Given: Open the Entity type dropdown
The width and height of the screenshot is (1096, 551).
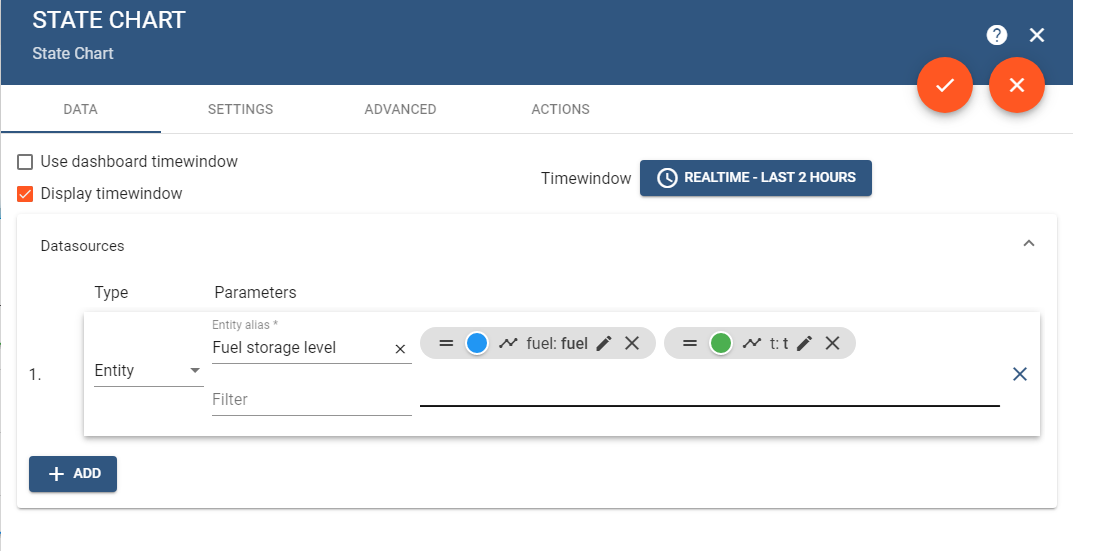Looking at the screenshot, I should coord(147,371).
